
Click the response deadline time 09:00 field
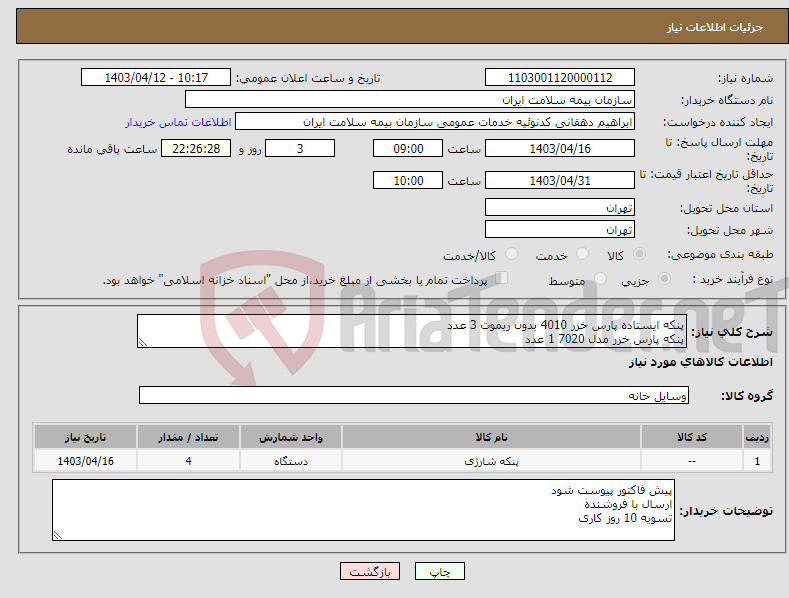pyautogui.click(x=408, y=148)
